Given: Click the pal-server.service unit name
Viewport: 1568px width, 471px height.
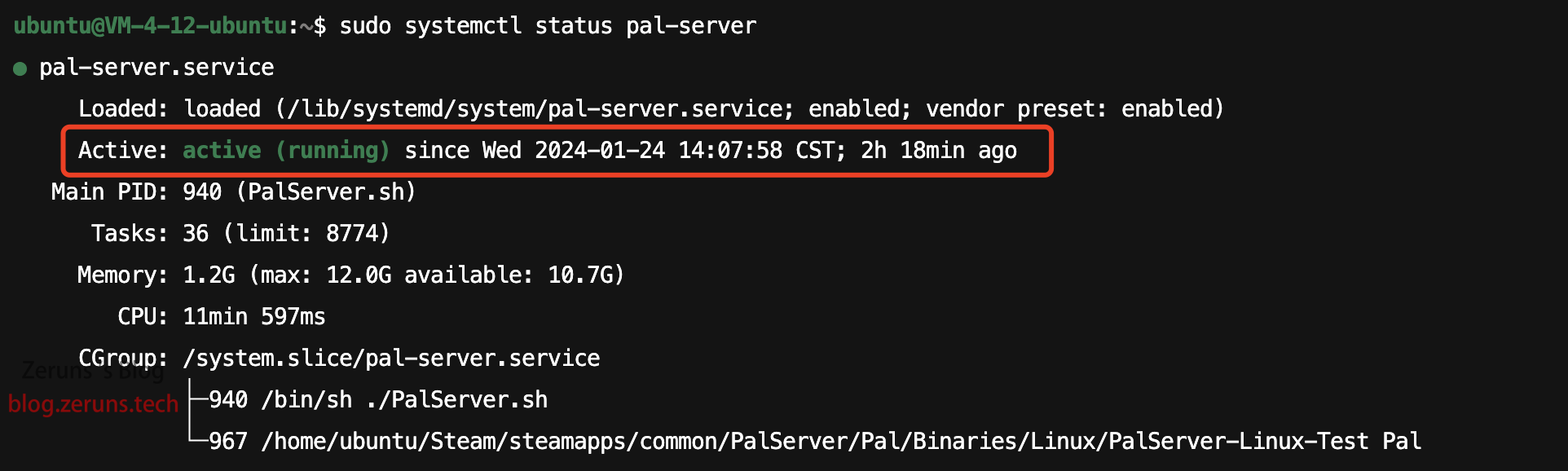Looking at the screenshot, I should tap(156, 68).
